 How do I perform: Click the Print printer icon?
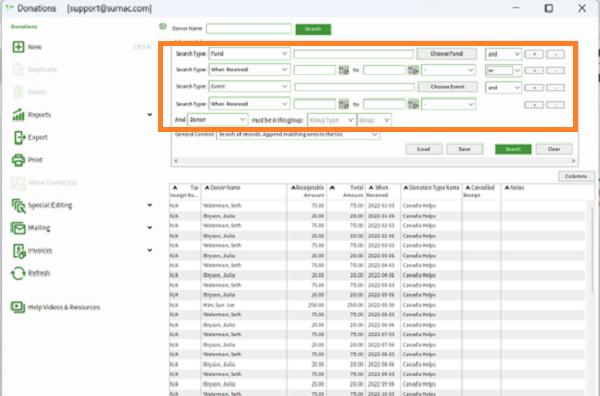pyautogui.click(x=18, y=160)
